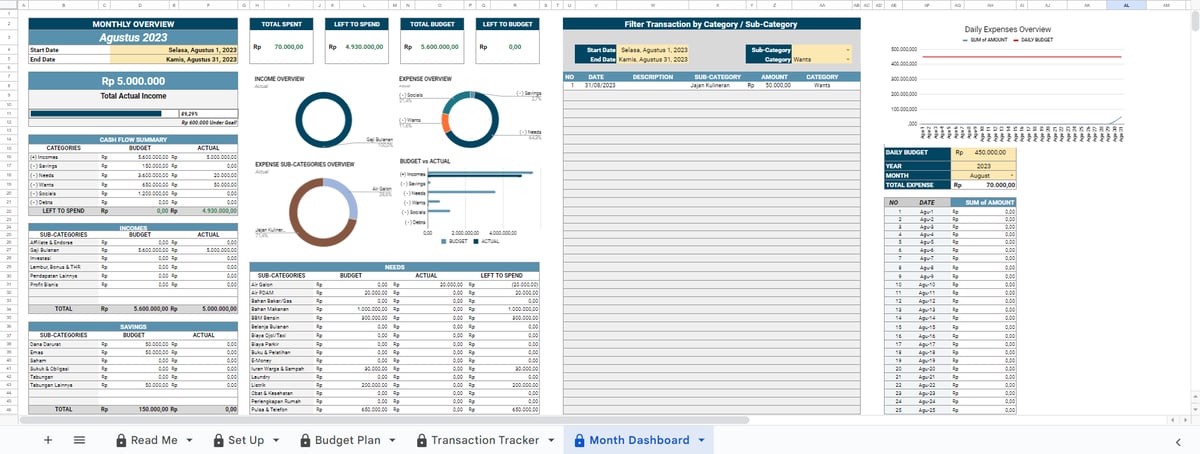This screenshot has width=1200, height=454.
Task: Select the Agustus 2023 title cell
Action: 133,36
